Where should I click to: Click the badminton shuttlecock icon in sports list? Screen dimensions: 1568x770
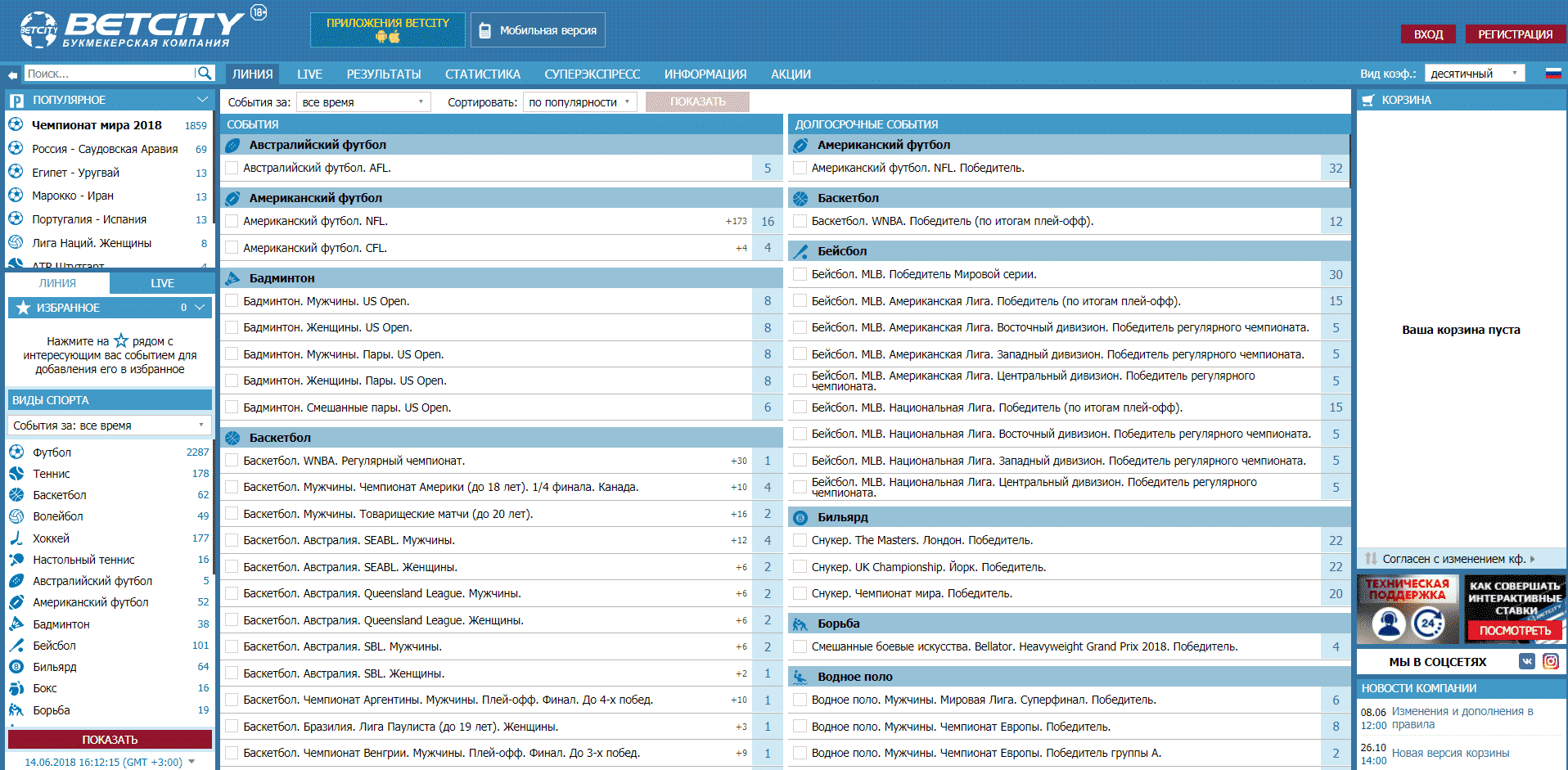[x=16, y=624]
